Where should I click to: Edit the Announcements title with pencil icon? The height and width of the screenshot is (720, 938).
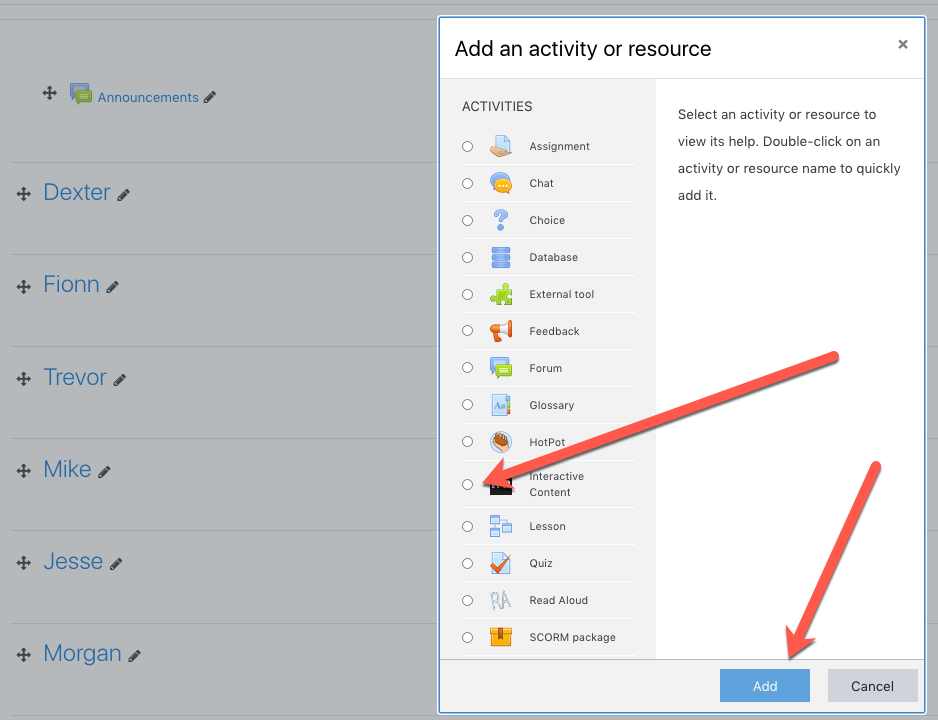click(x=209, y=97)
